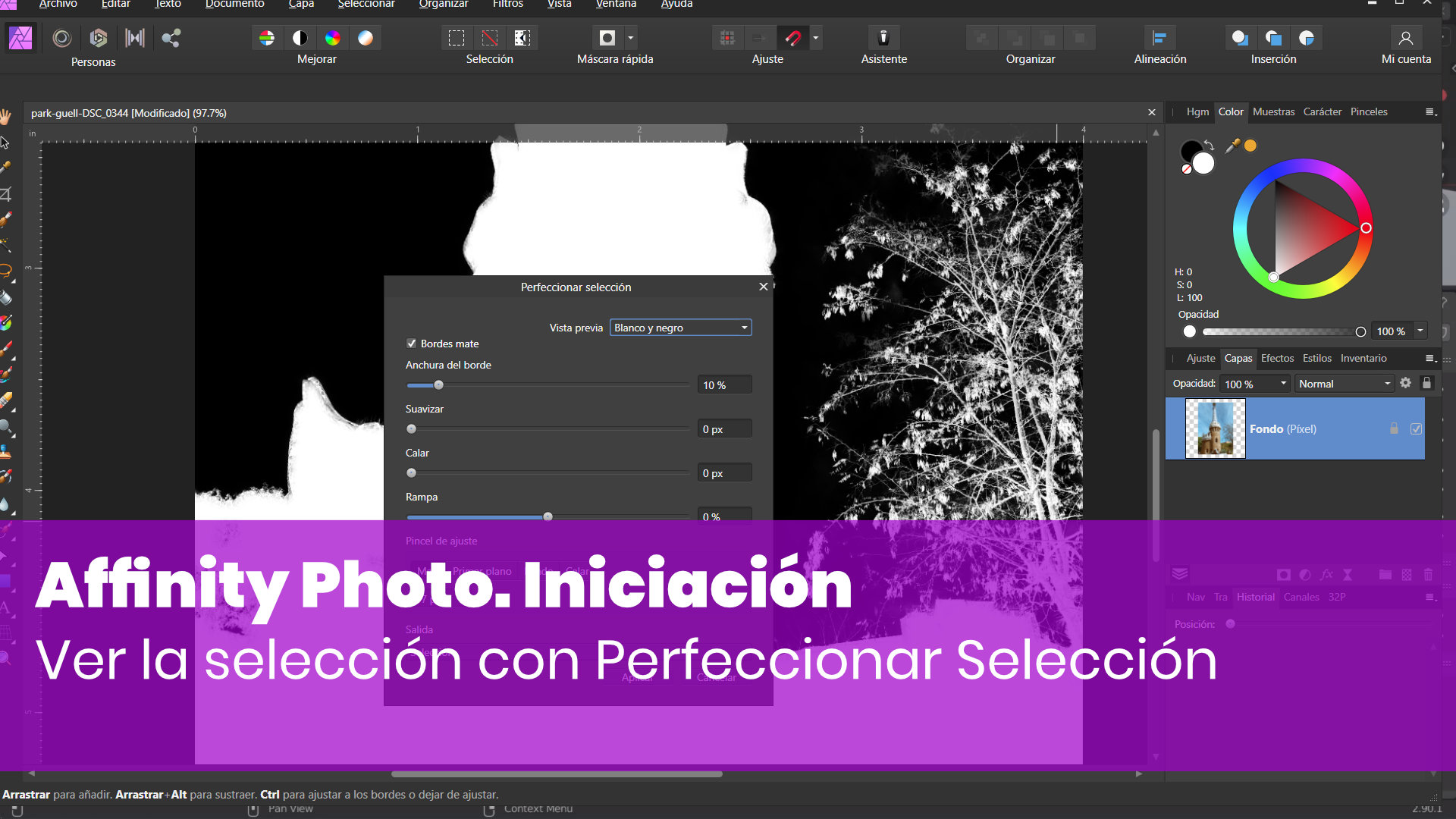
Task: Select the Clone stamp tool
Action: 6,452
